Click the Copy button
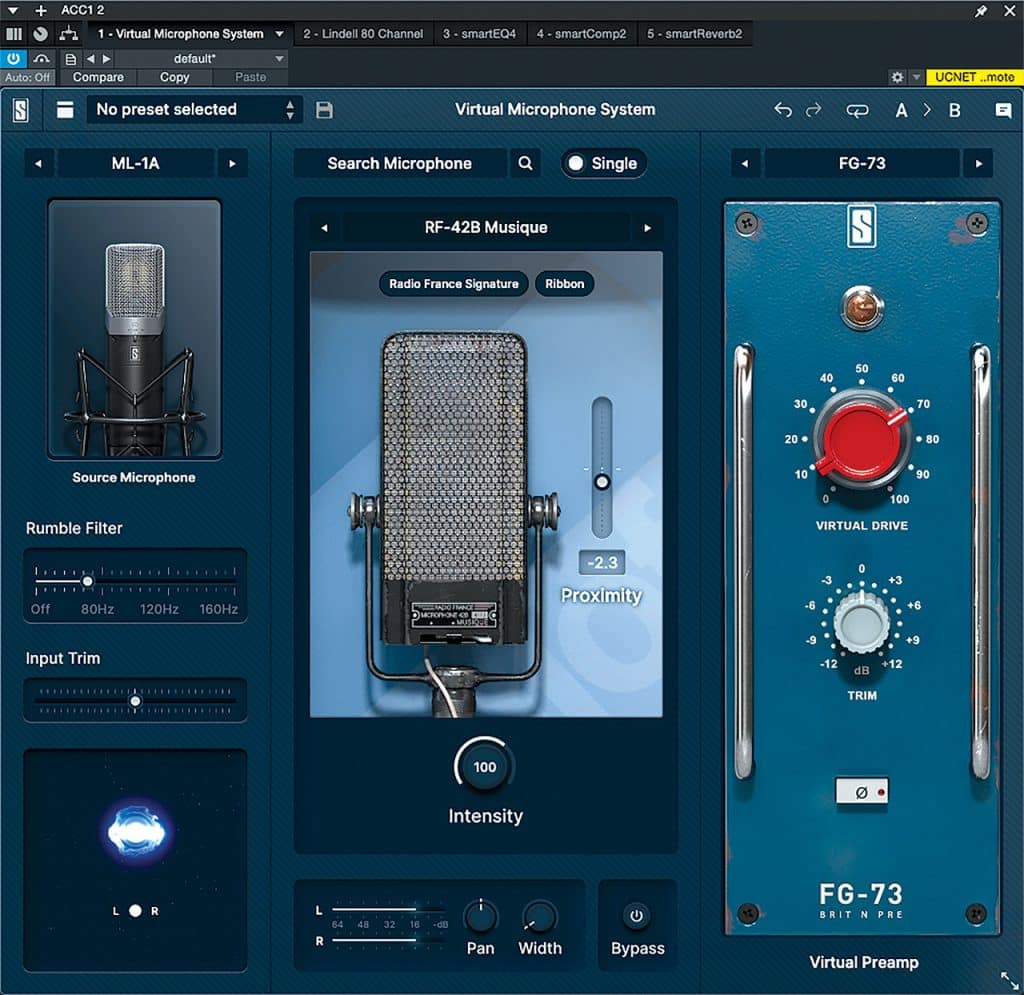Viewport: 1024px width, 995px height. coord(174,77)
